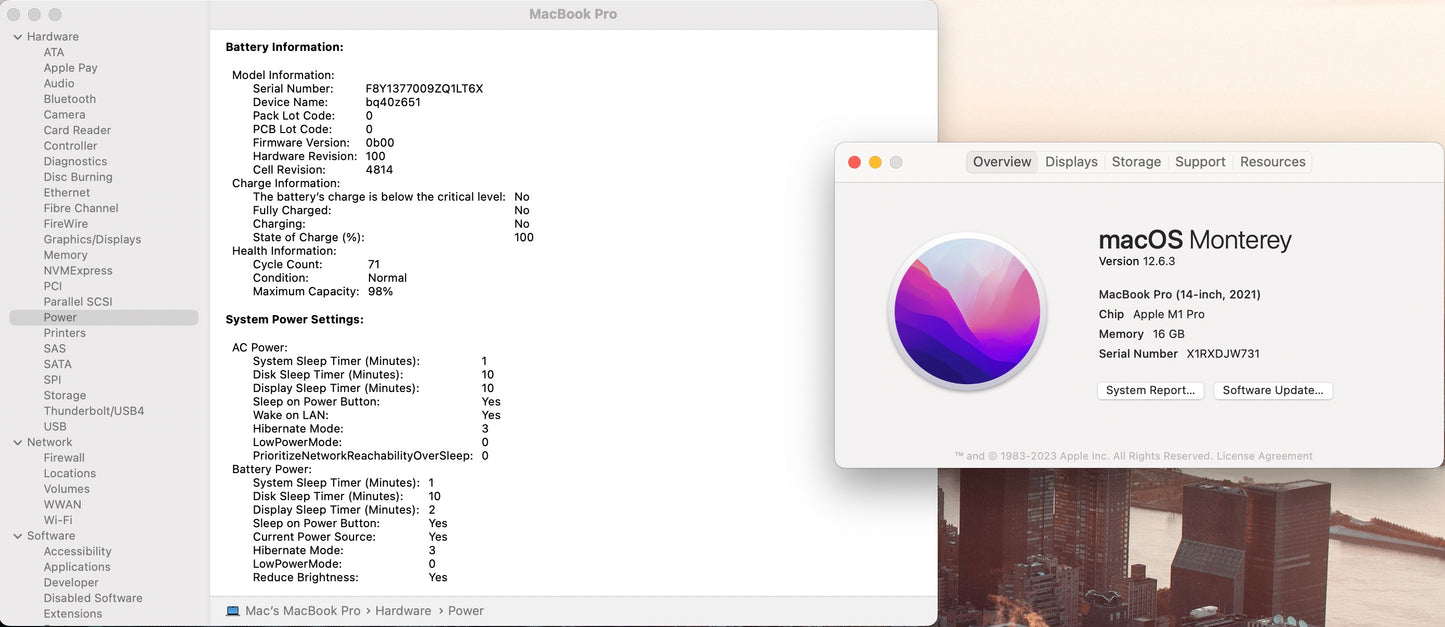Screen dimensions: 1445x627
Task: Select Bluetooth in the Hardware list
Action: [70, 99]
